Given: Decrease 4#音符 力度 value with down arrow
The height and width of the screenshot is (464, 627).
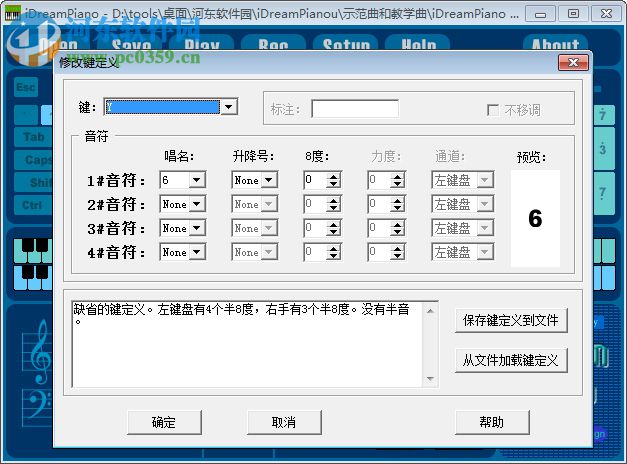Looking at the screenshot, I should coord(397,256).
